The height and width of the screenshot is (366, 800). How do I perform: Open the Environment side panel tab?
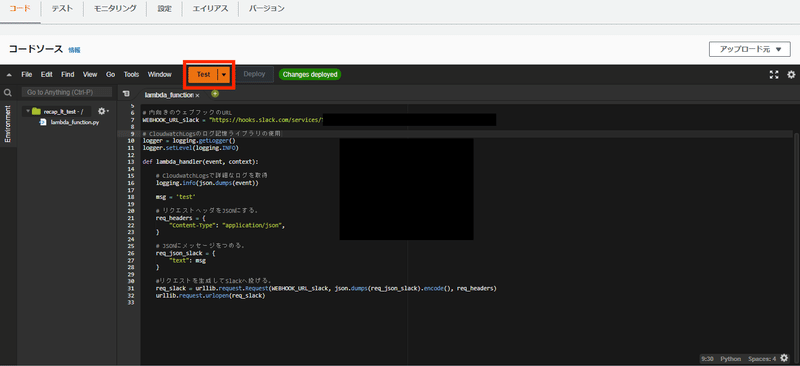pos(8,124)
